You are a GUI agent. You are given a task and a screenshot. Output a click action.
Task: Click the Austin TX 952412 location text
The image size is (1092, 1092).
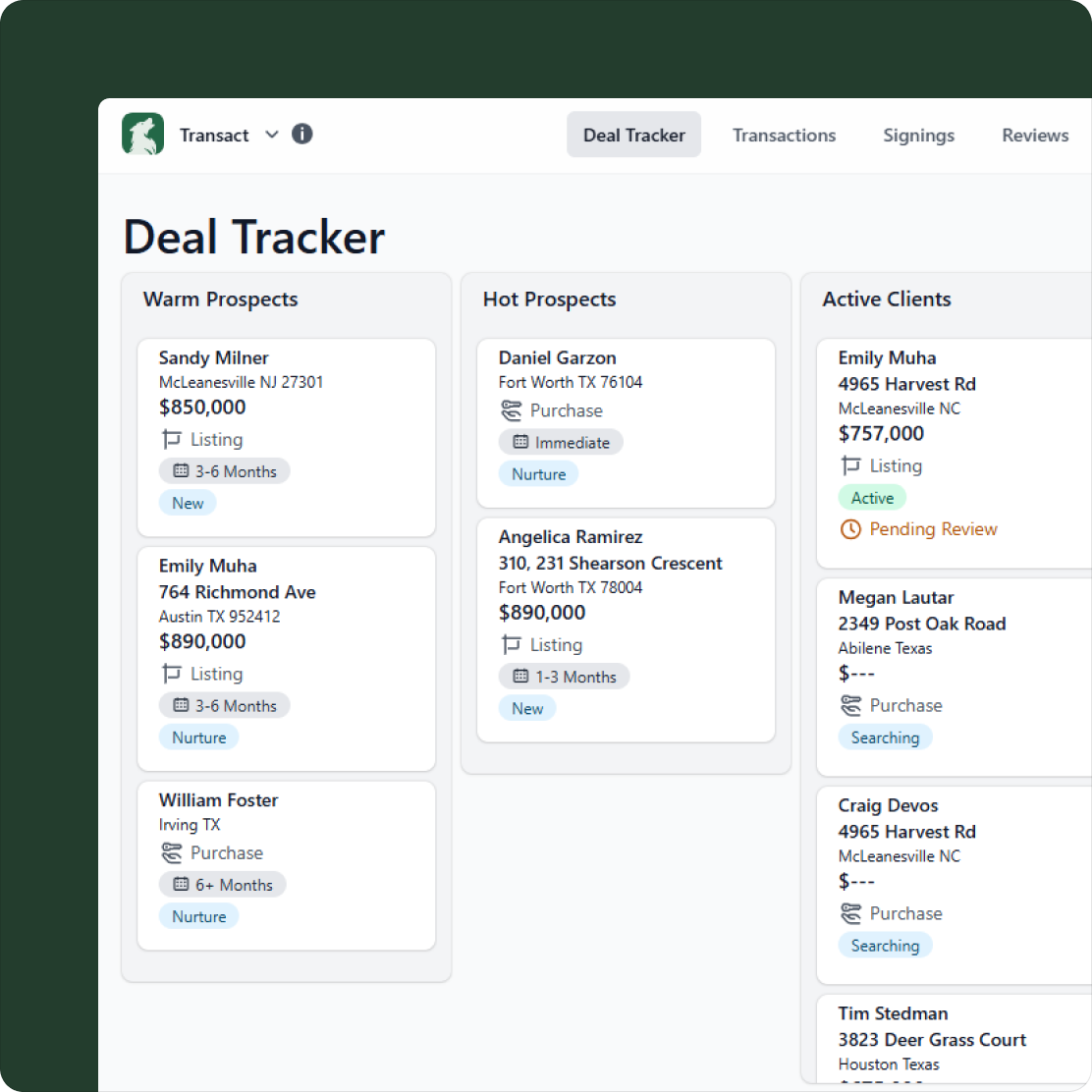219,617
